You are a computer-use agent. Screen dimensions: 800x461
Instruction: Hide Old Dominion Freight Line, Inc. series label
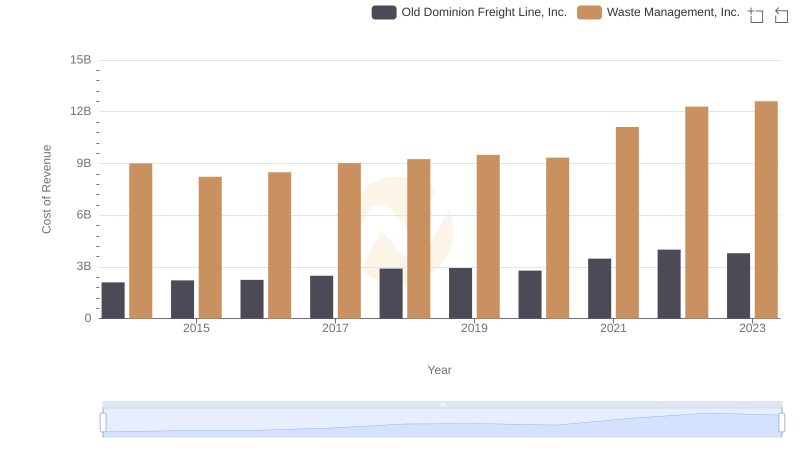(484, 12)
